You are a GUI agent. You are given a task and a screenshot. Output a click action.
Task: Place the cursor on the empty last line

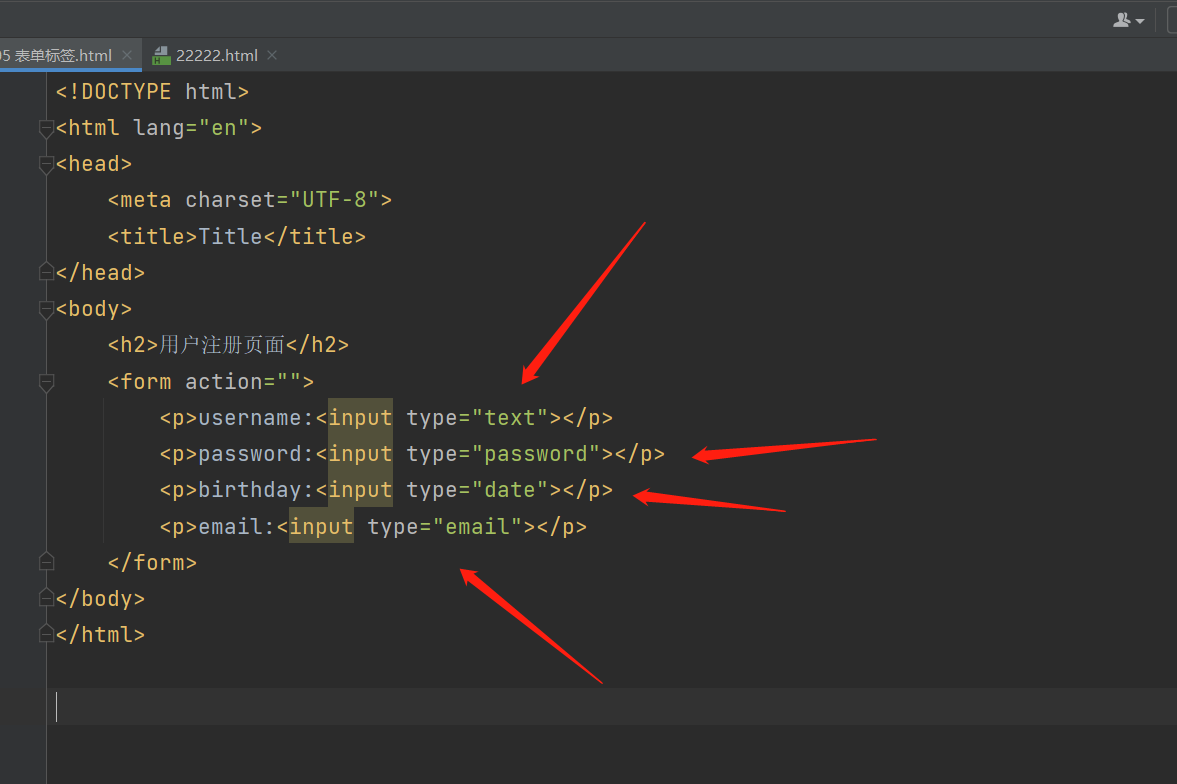tap(612, 707)
